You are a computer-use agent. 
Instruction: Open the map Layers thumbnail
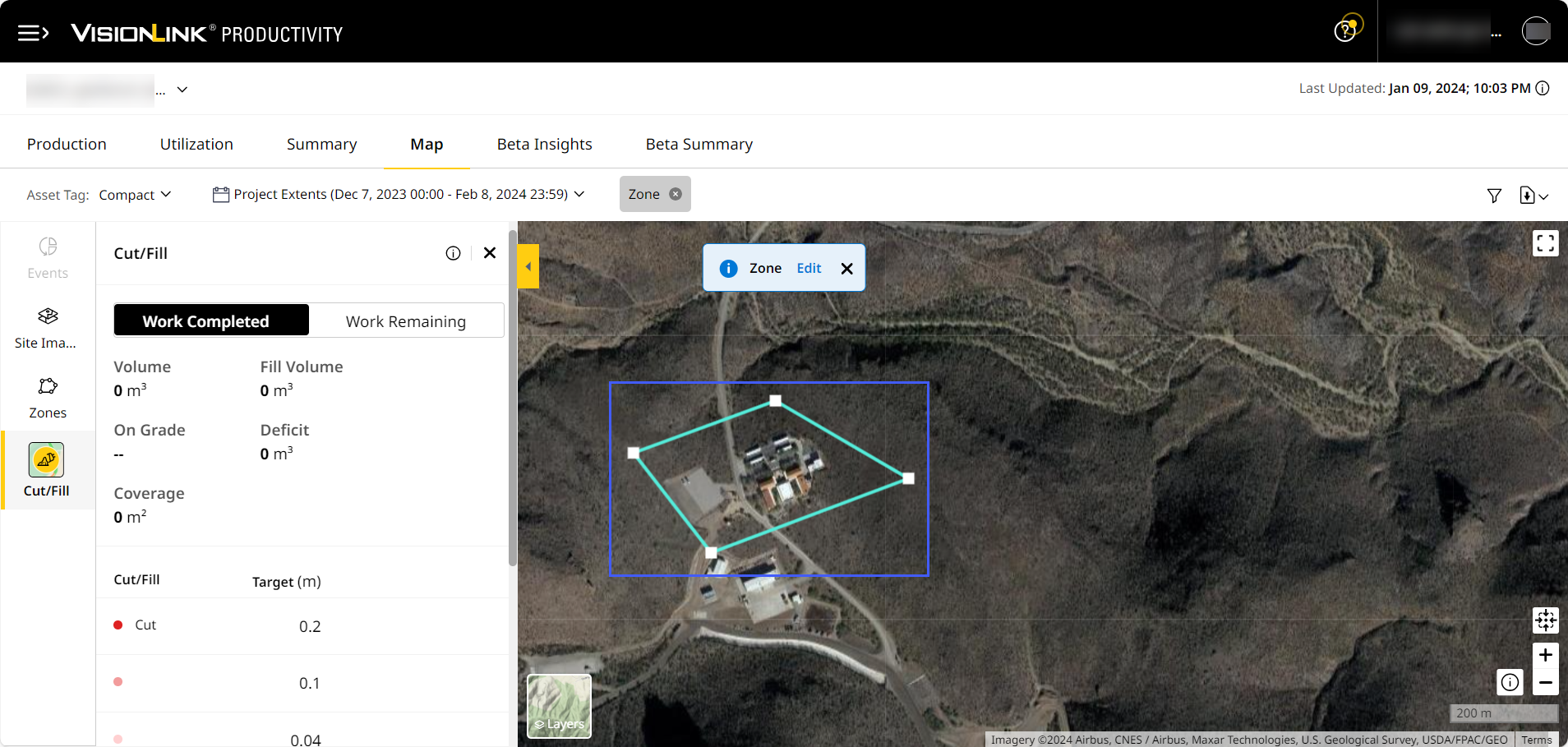pos(559,706)
